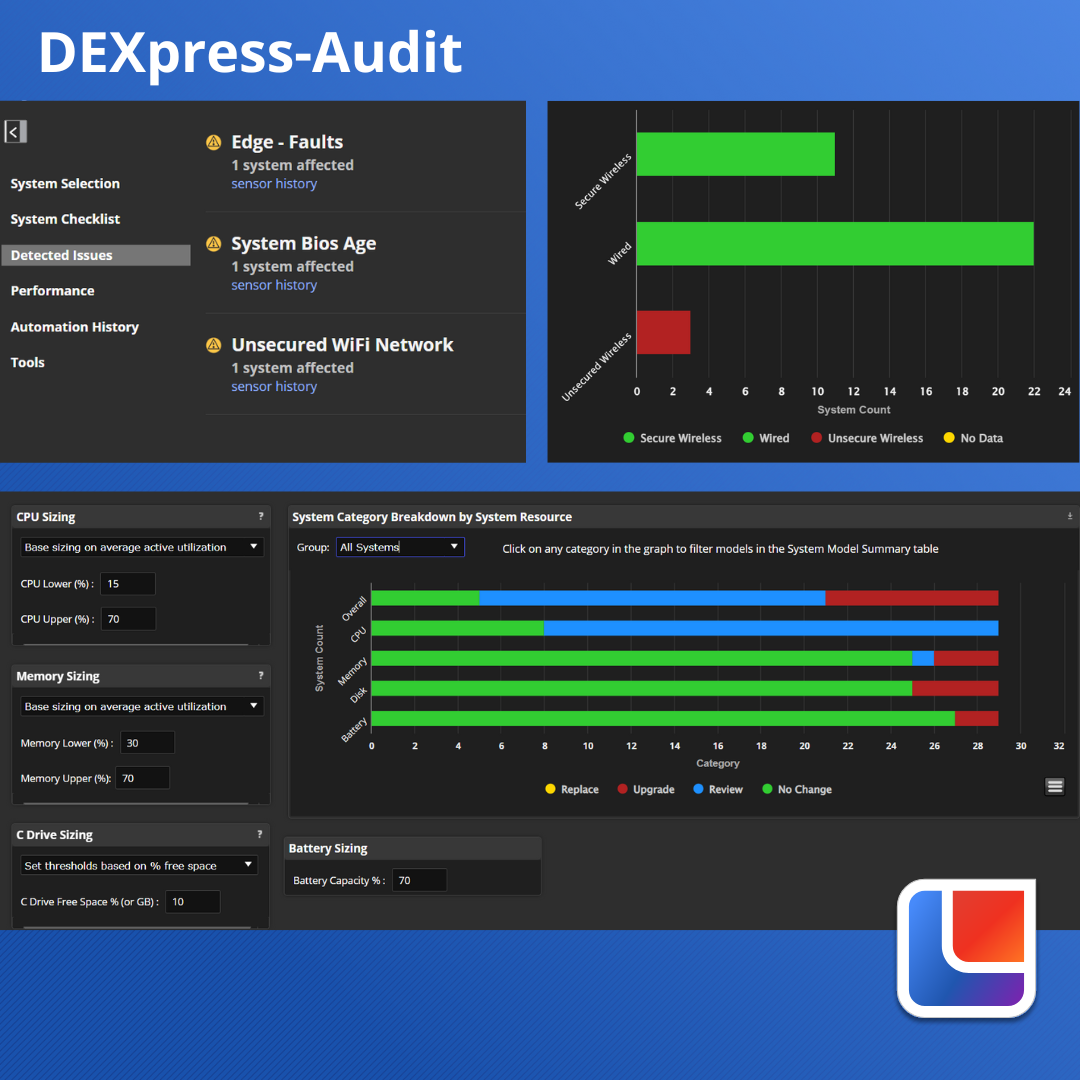Open System Checklist in sidebar
1080x1080 pixels.
65,219
